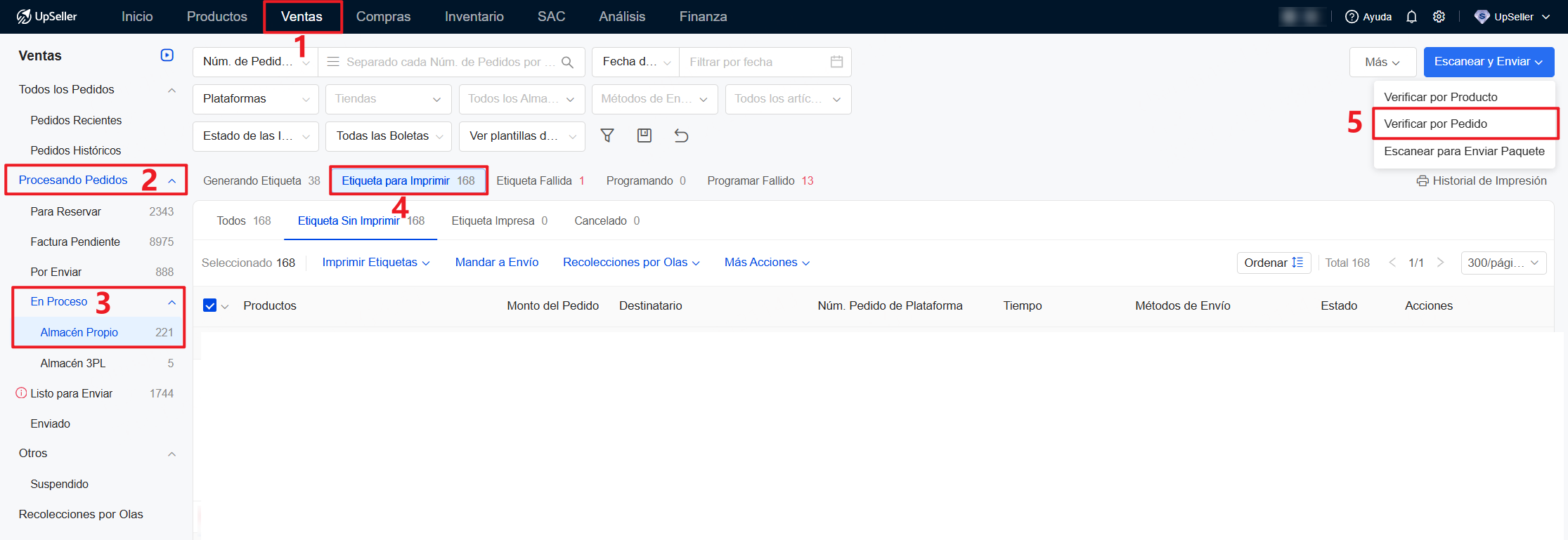This screenshot has height=540, width=1568.
Task: Click the search magnifier icon
Action: coord(568,62)
